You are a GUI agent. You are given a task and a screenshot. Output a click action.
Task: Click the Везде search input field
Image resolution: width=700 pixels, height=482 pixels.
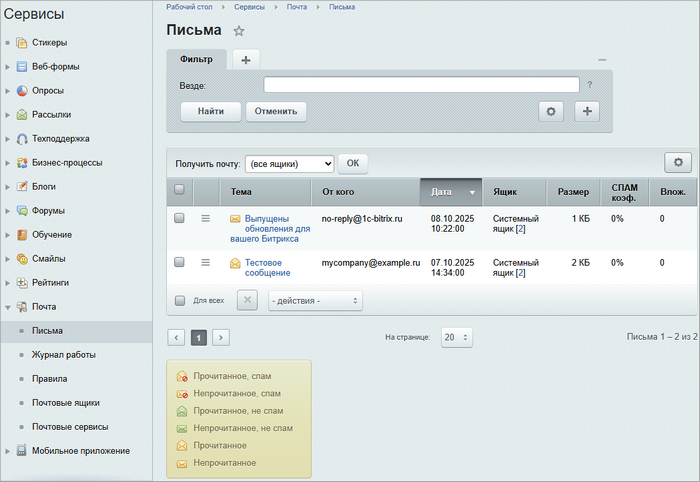(x=421, y=85)
